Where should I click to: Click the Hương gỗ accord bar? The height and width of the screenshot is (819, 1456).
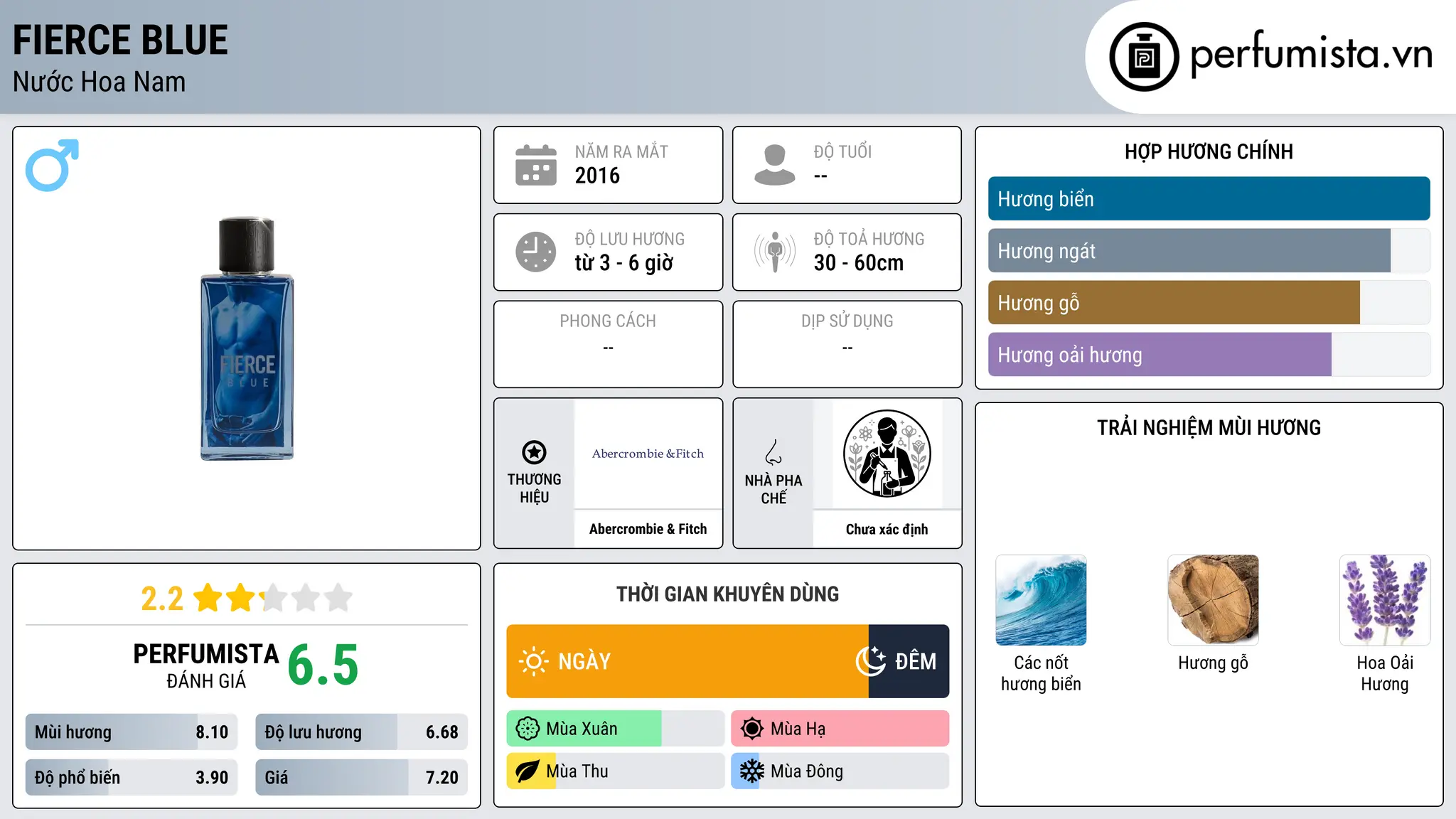pyautogui.click(x=1209, y=303)
